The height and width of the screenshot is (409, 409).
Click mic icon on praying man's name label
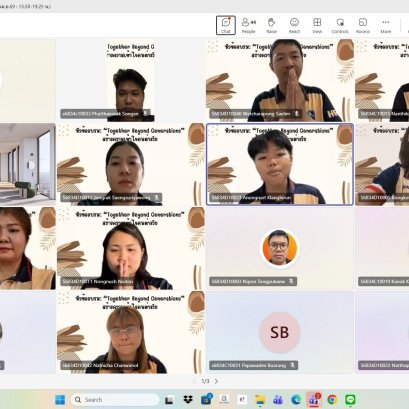[x=296, y=114]
